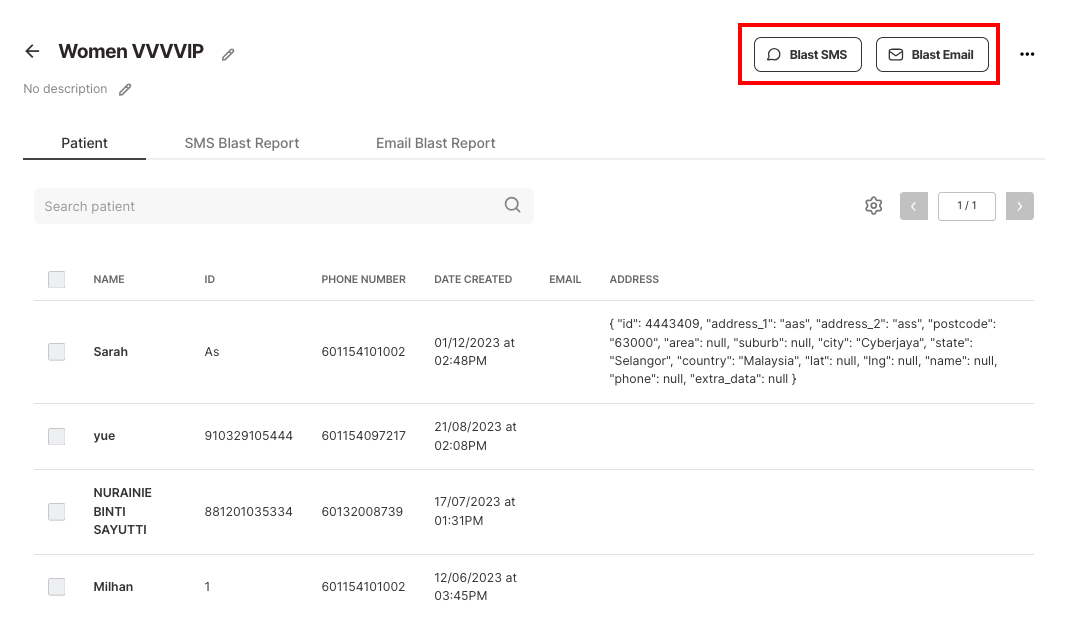The height and width of the screenshot is (644, 1074).
Task: Click the EMAIL column header
Action: pos(565,280)
